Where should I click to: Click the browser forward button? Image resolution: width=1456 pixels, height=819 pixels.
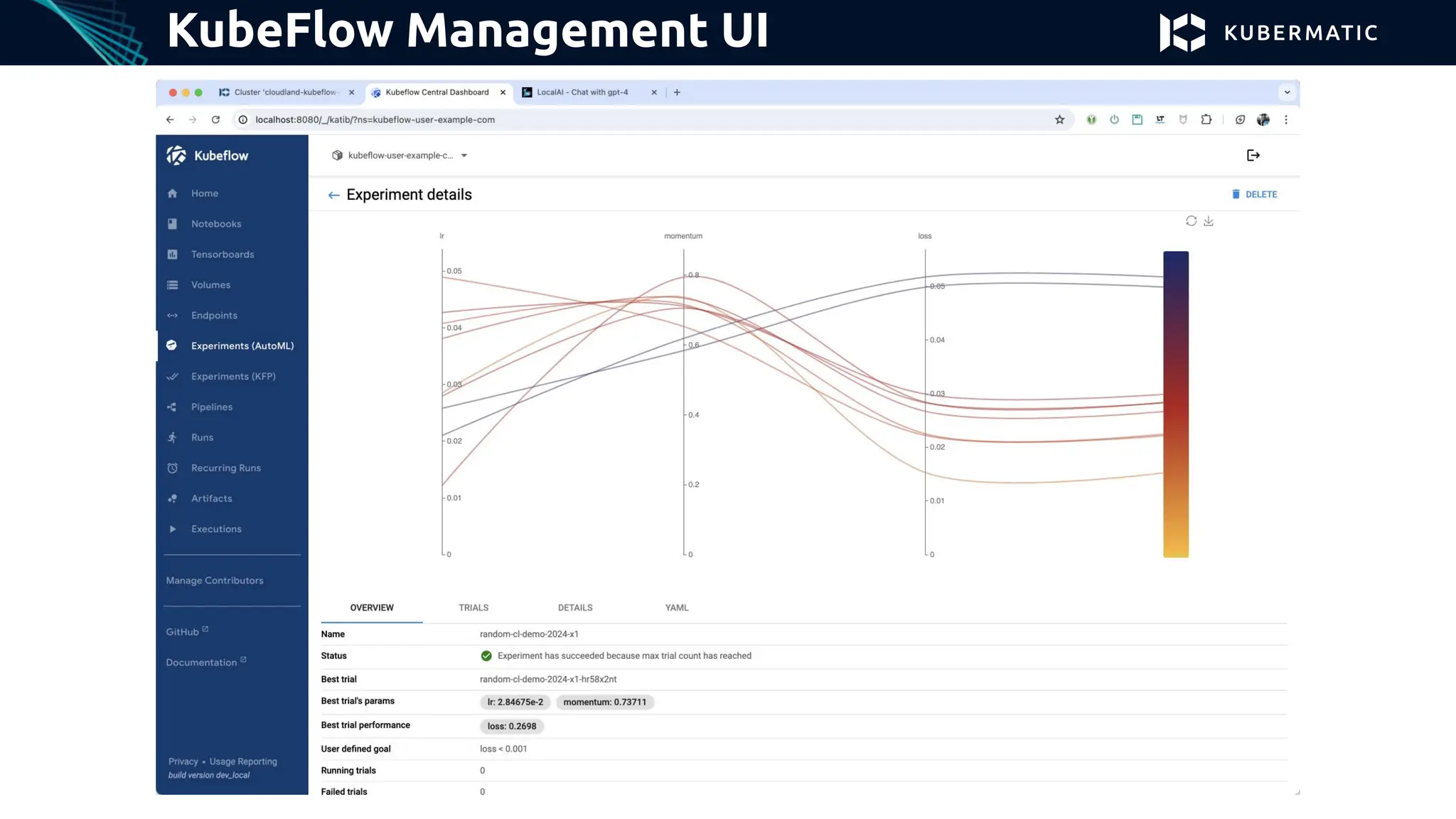[193, 120]
